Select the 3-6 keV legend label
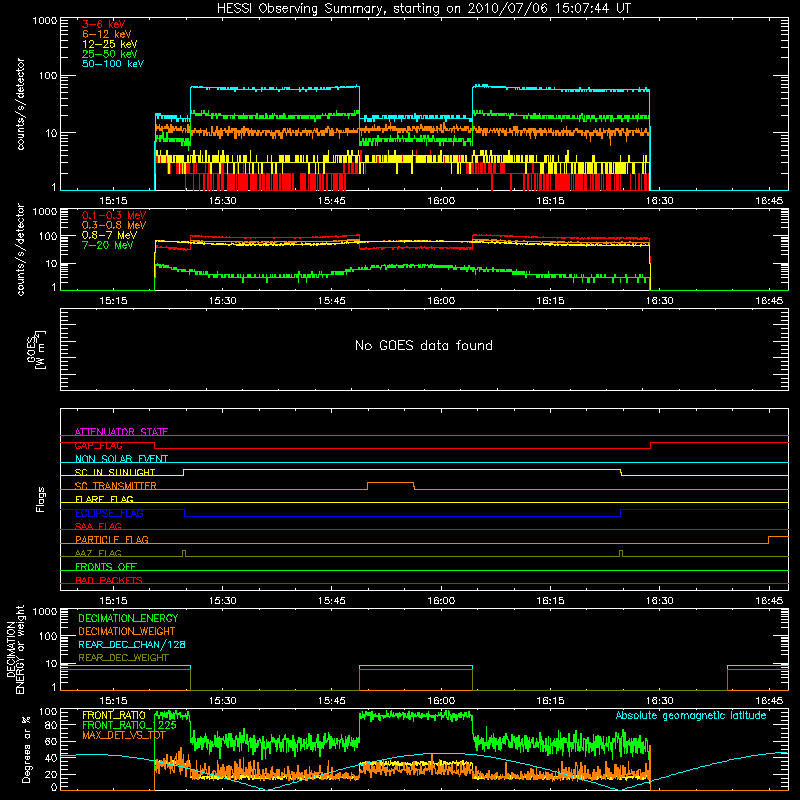This screenshot has width=800, height=800. (104, 24)
